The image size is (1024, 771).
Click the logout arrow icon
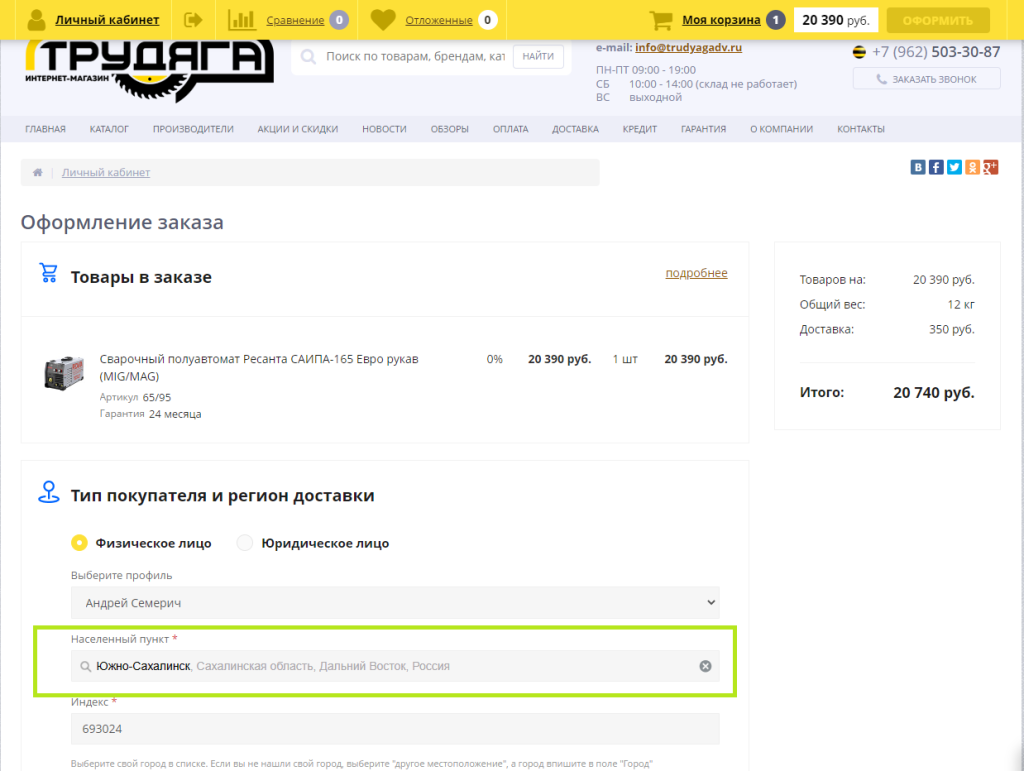point(193,20)
